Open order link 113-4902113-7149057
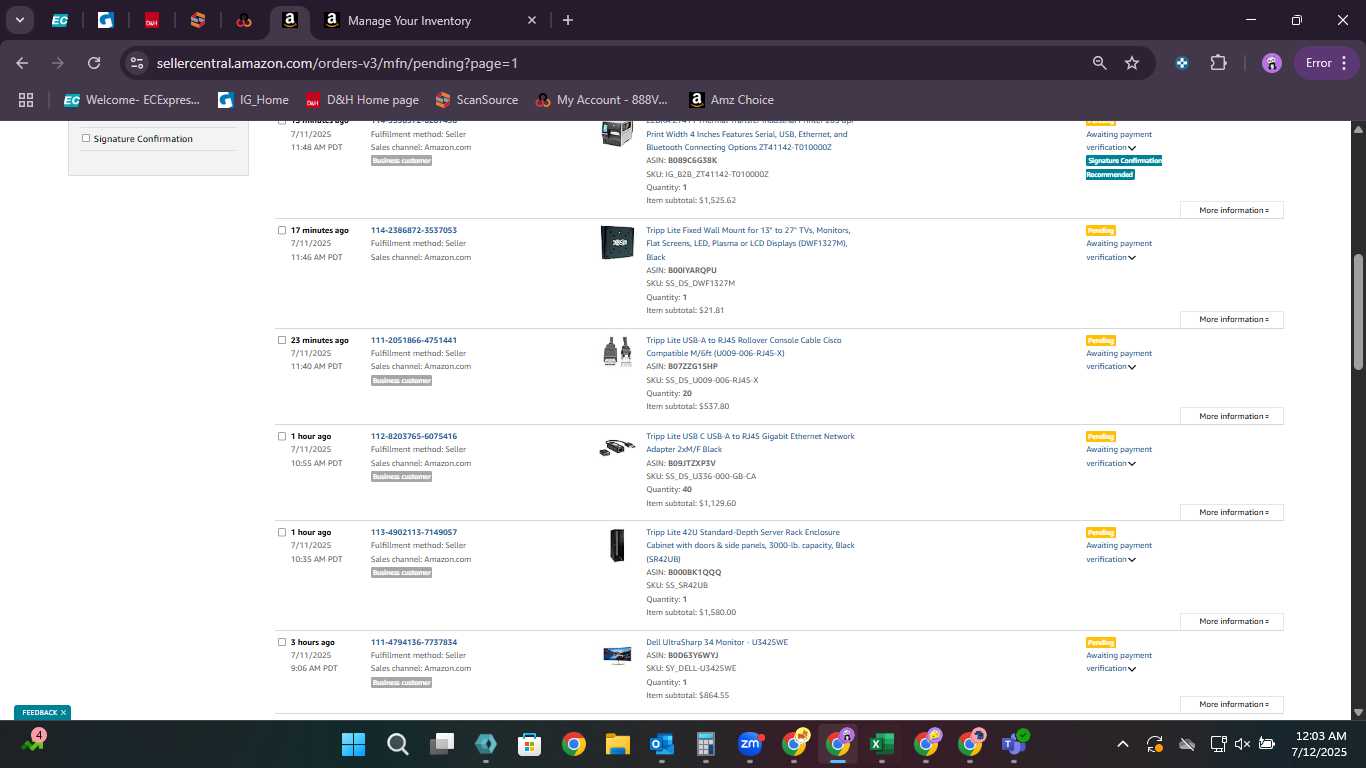1366x768 pixels. coord(414,533)
